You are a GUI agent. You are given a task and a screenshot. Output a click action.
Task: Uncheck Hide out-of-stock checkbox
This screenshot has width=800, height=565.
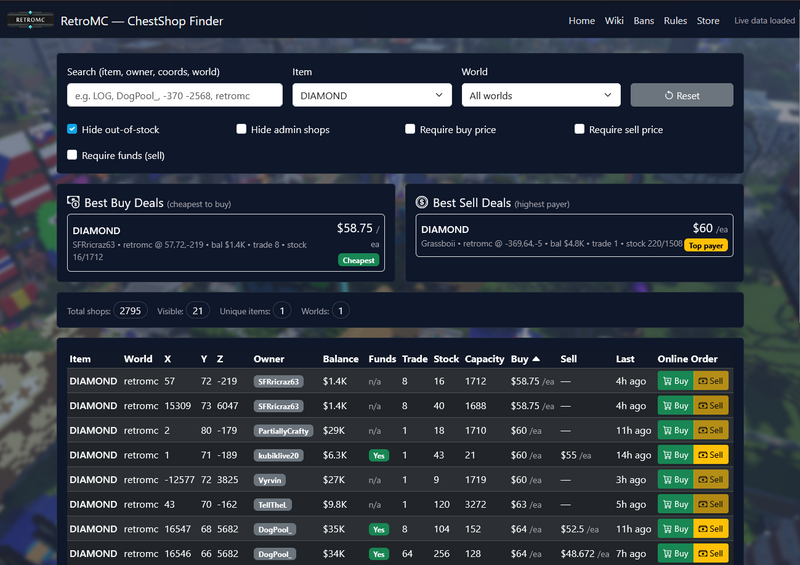[x=72, y=130]
